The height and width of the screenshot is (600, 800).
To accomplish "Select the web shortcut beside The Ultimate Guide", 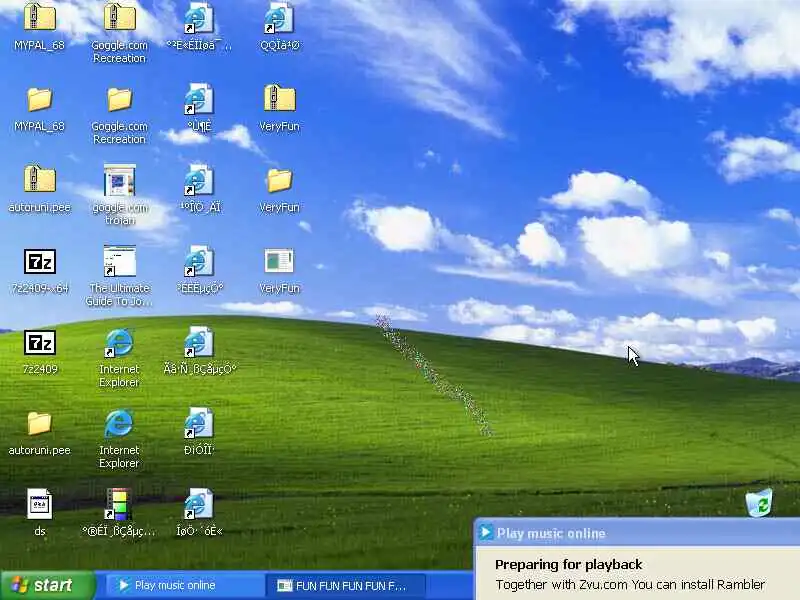I will 198,261.
